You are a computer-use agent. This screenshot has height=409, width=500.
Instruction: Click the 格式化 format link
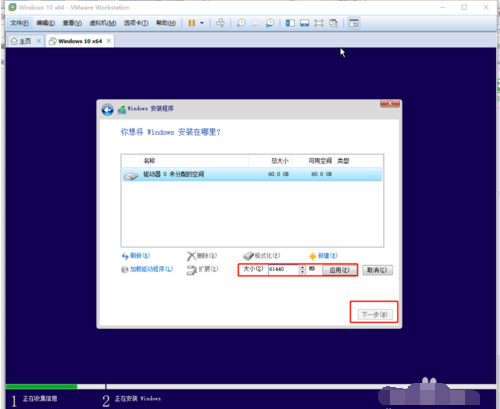pos(262,256)
